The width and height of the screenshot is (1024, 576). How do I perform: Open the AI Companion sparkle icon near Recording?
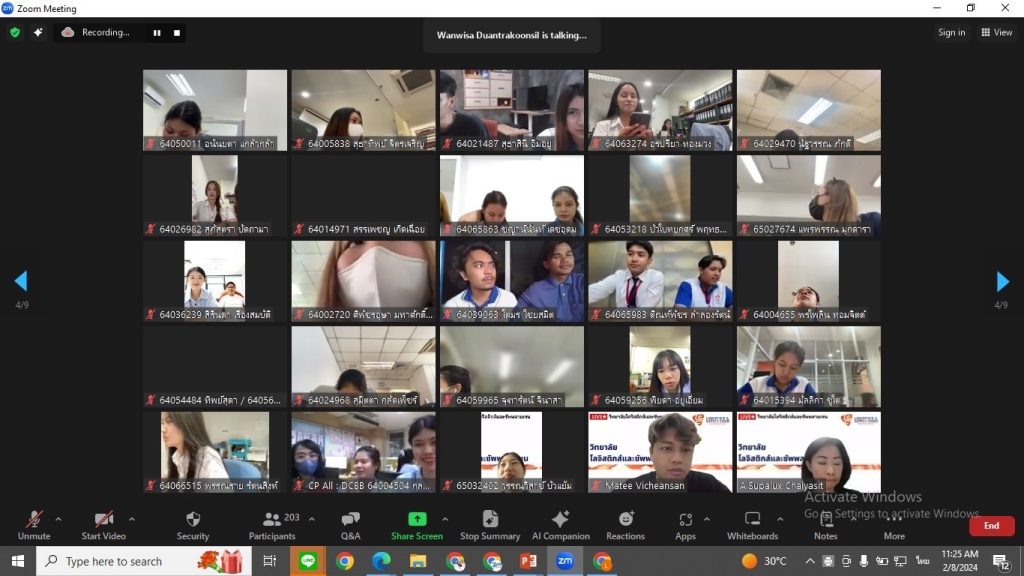[x=38, y=33]
